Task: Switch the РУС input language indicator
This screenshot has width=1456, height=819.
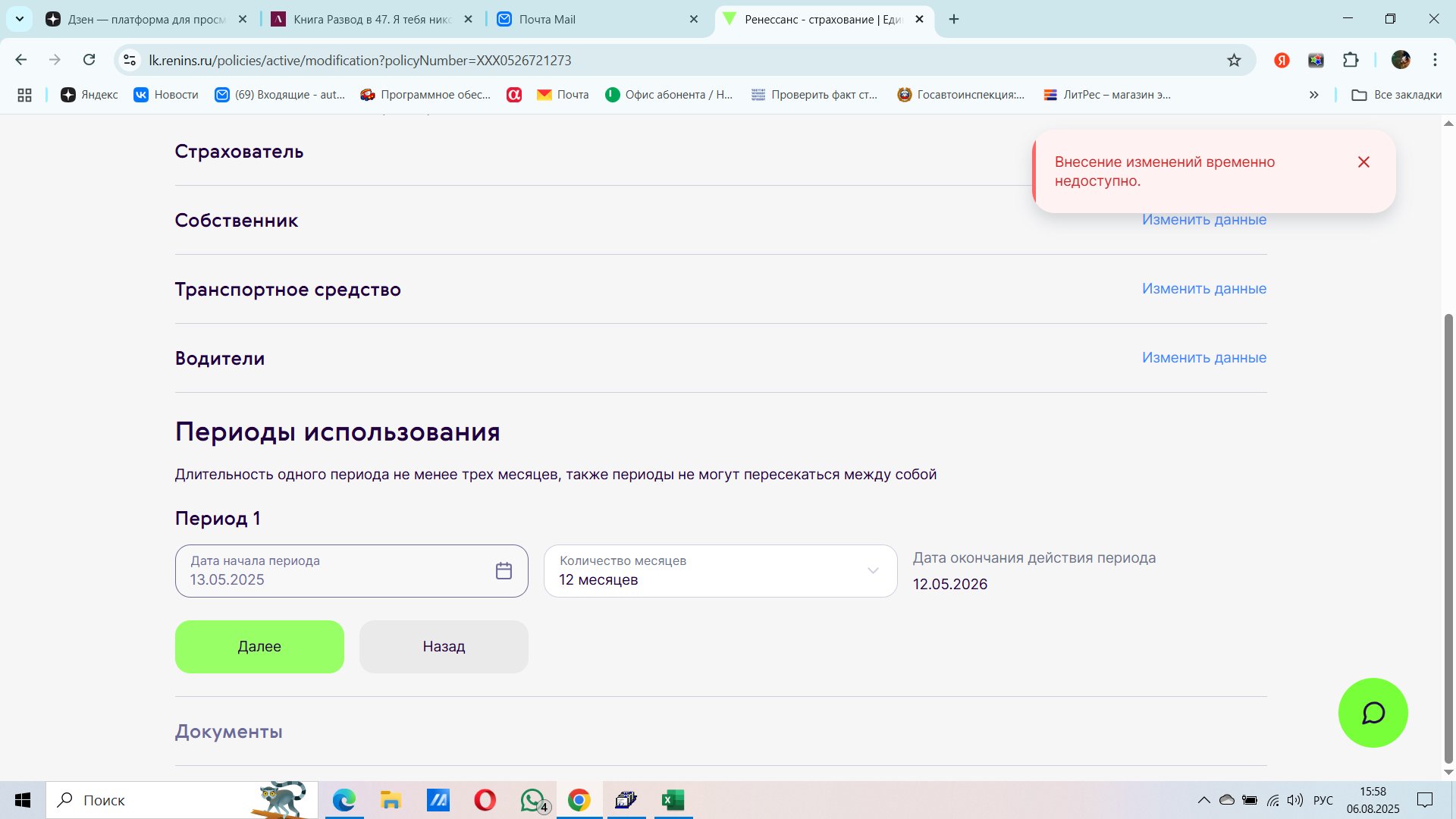Action: click(1323, 800)
